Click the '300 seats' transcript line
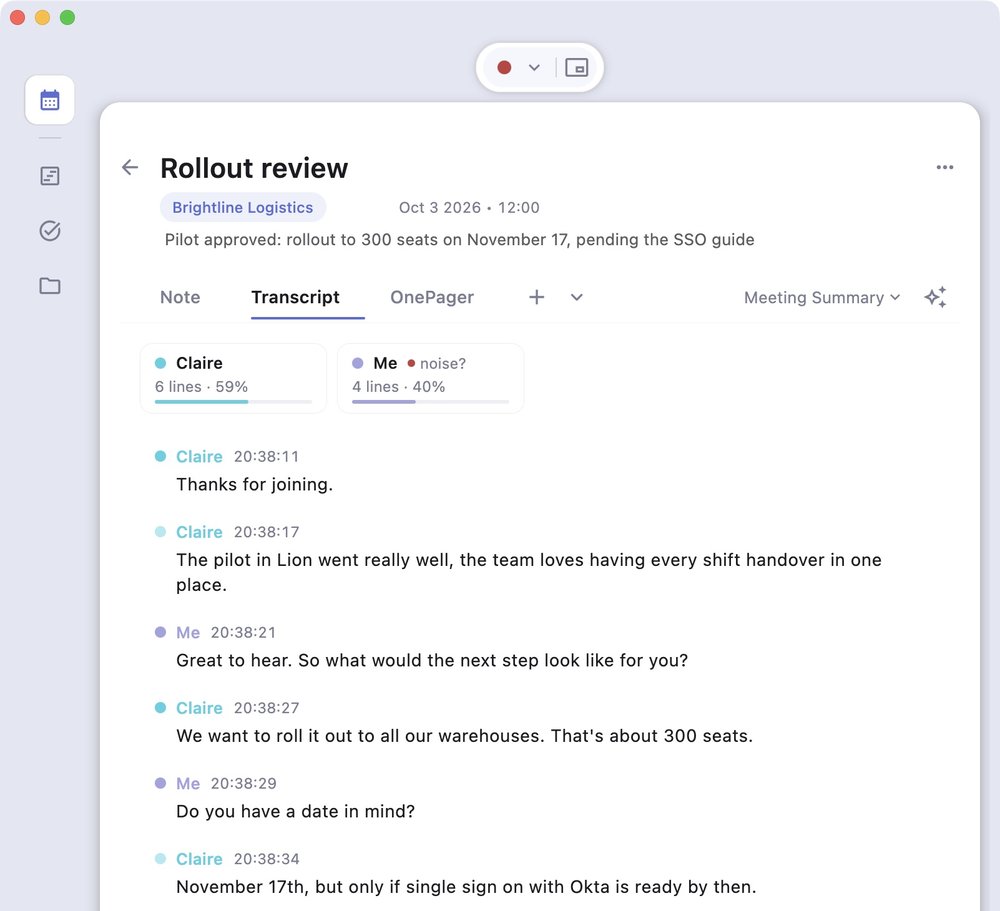This screenshot has width=1000, height=911. (x=464, y=736)
